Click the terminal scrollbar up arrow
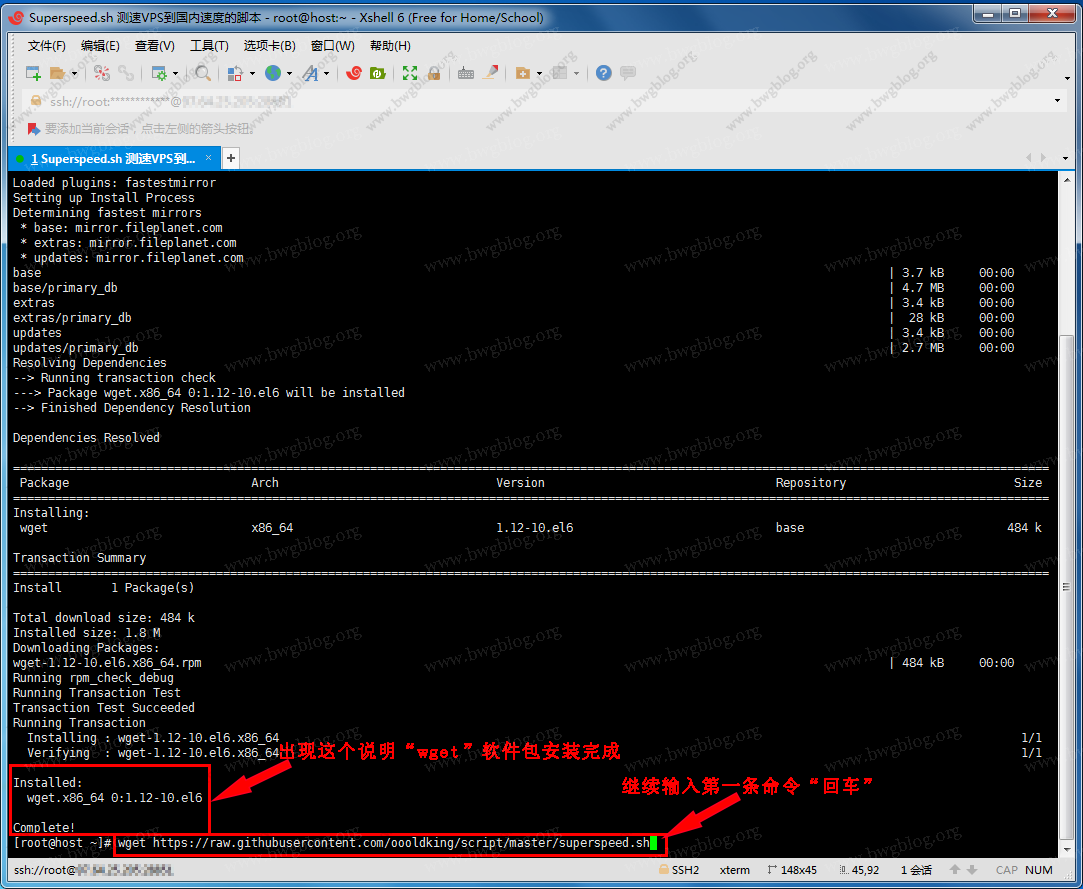 1066,178
